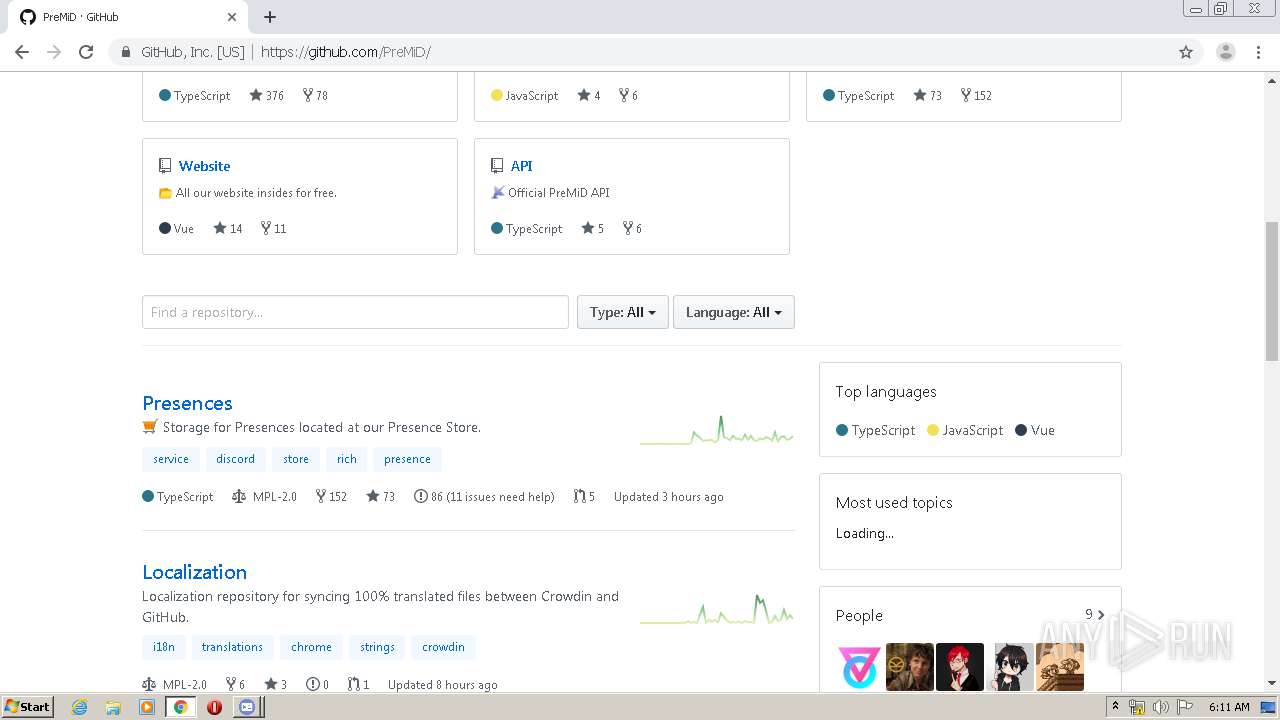Open the Localization repository
This screenshot has height=720, width=1280.
tap(194, 572)
